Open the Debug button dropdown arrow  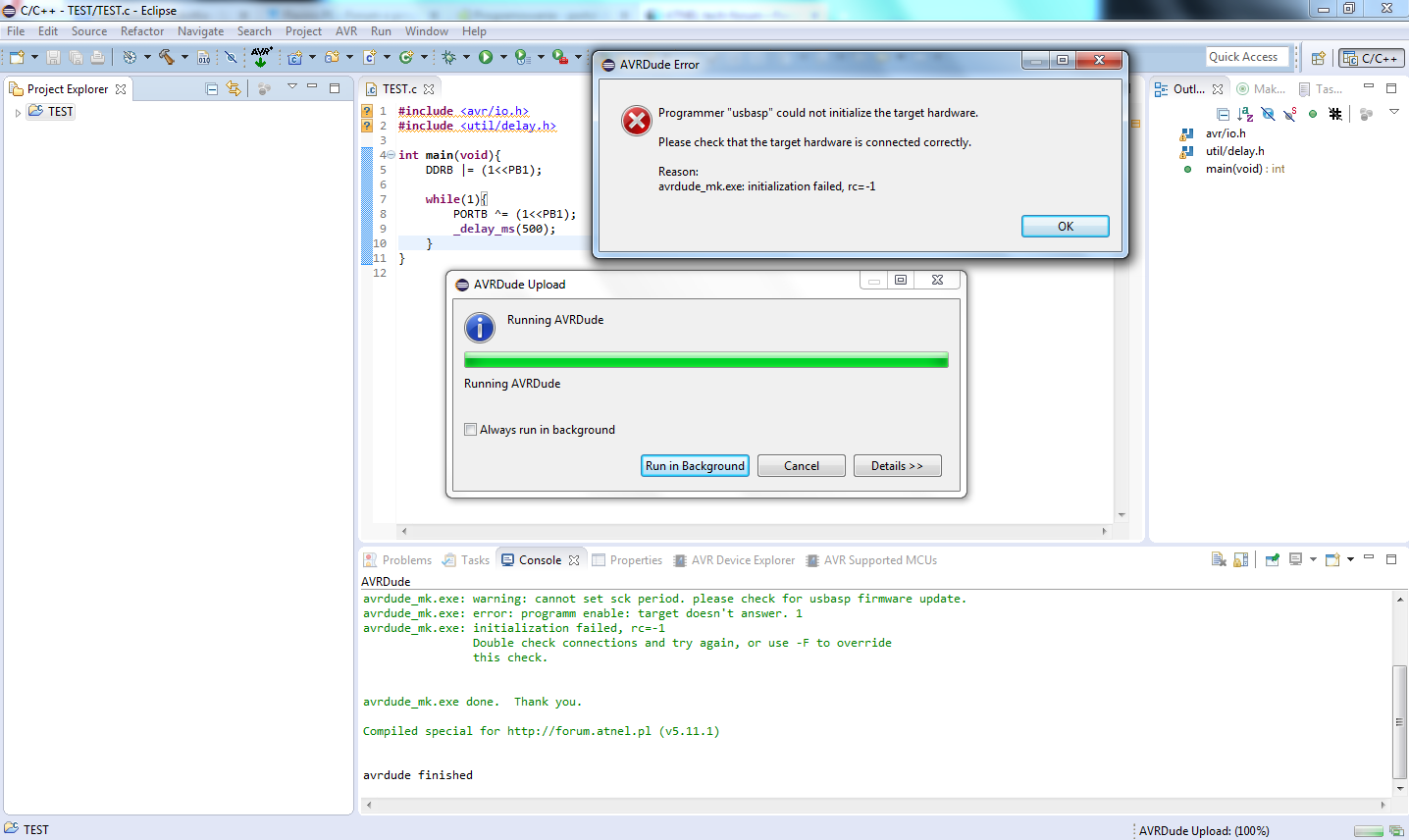pos(466,57)
